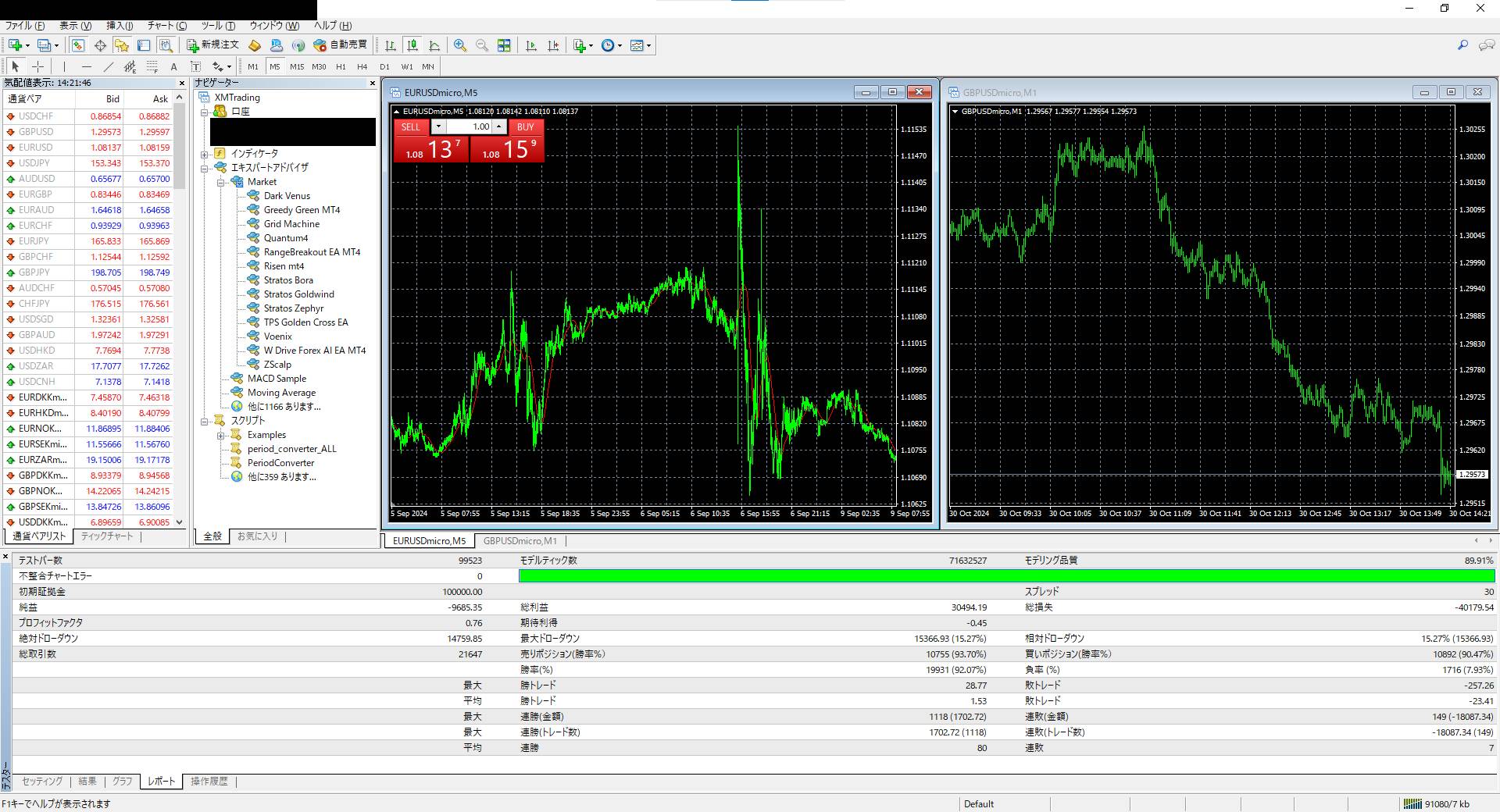The height and width of the screenshot is (812, 1500).
Task: Draw a horizontal line tool
Action: click(x=86, y=66)
